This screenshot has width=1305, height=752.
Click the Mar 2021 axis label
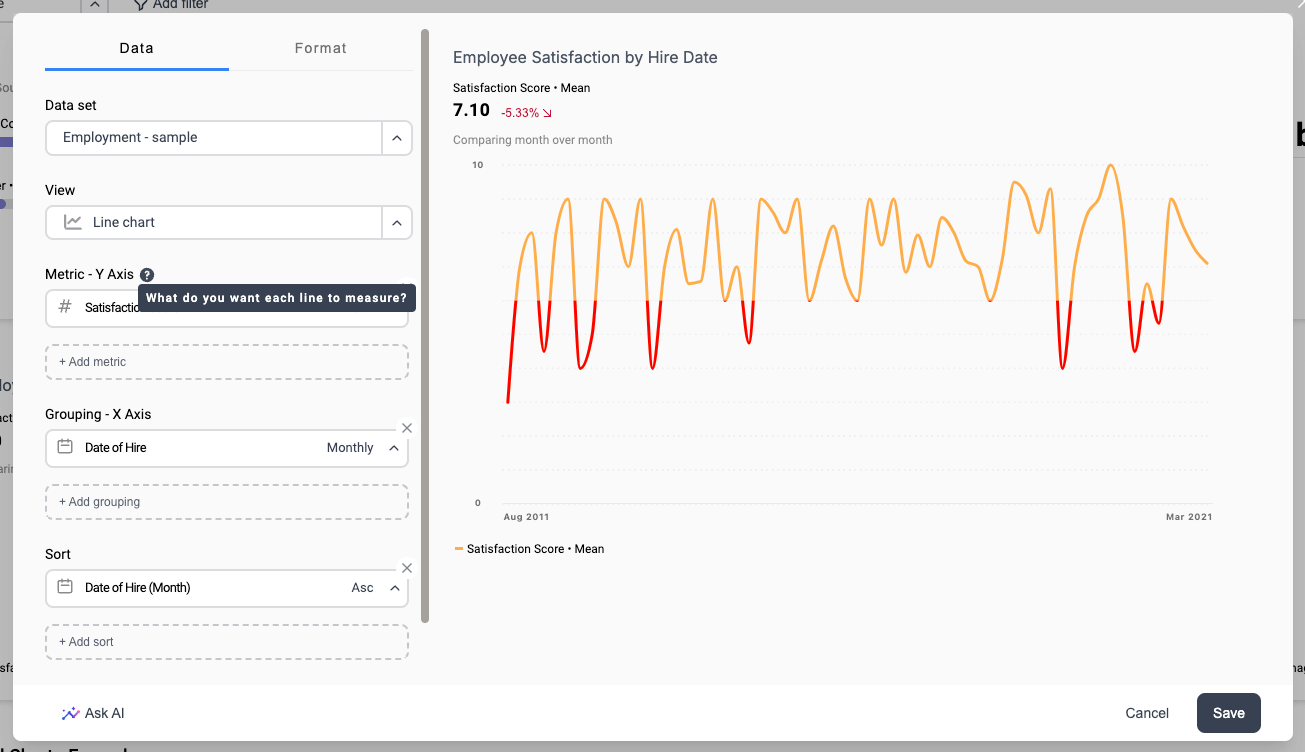(1189, 517)
